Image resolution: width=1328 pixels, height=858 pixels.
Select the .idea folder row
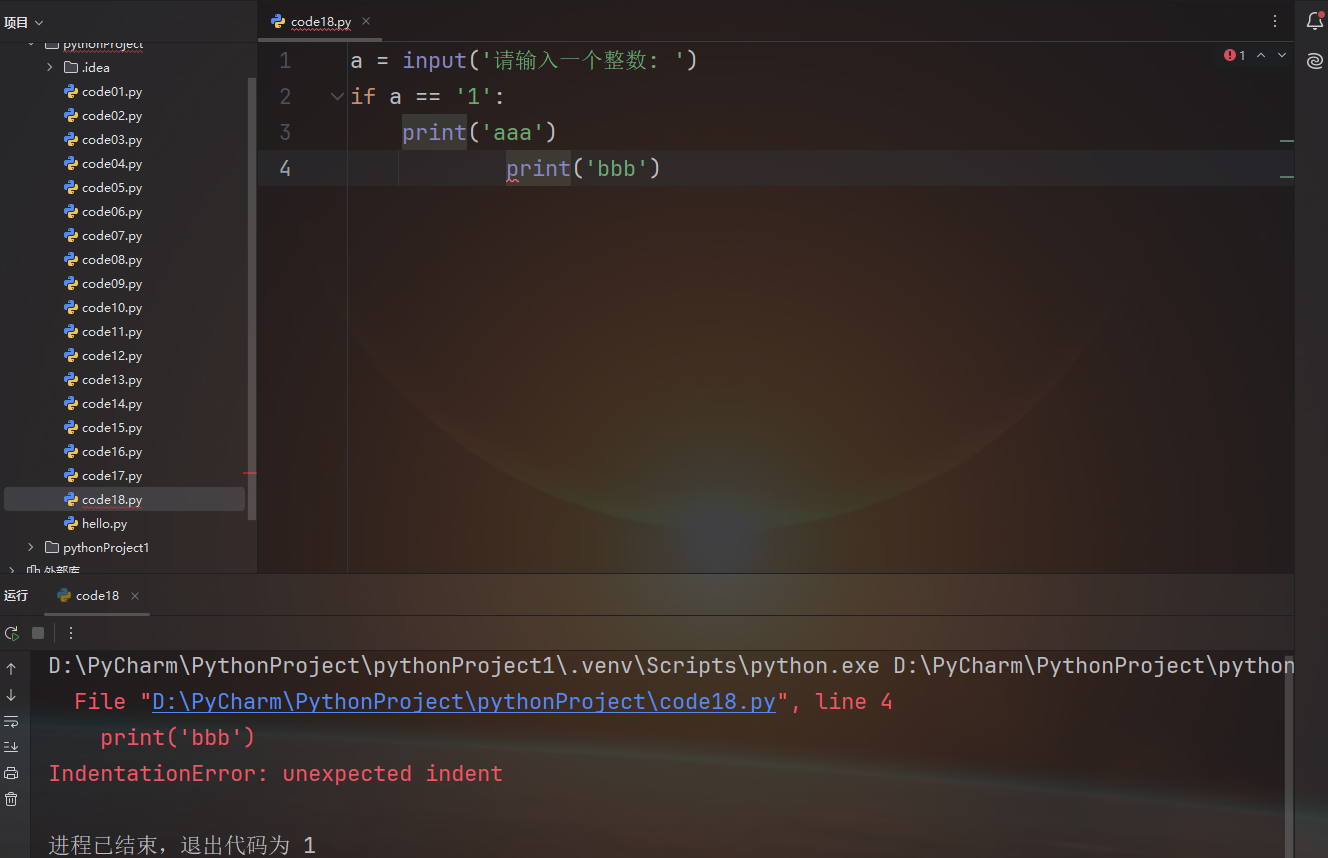click(124, 68)
